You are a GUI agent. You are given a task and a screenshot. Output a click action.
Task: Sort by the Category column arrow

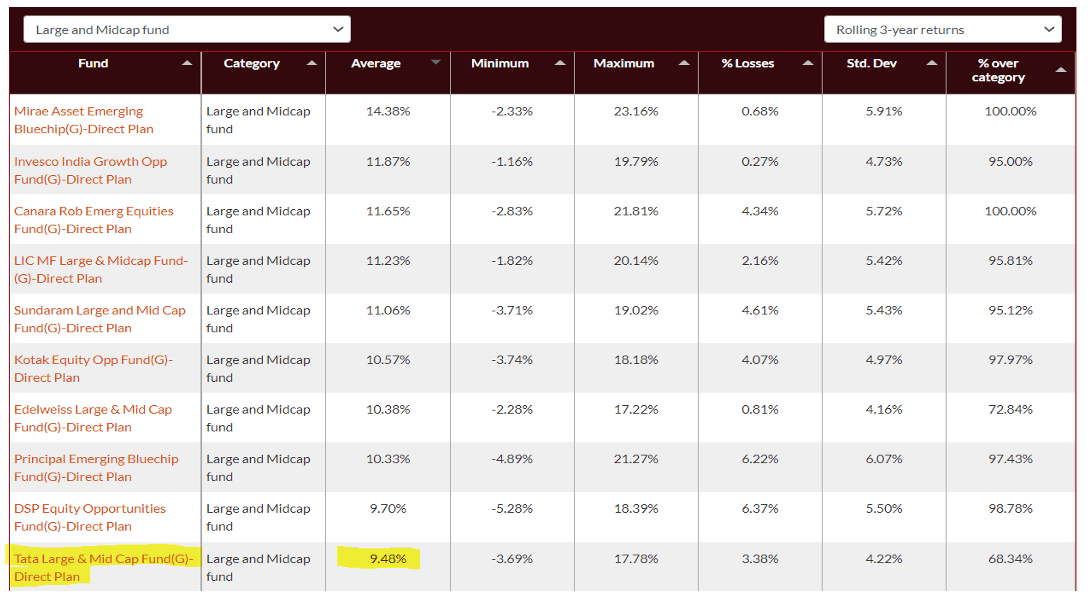click(x=312, y=63)
